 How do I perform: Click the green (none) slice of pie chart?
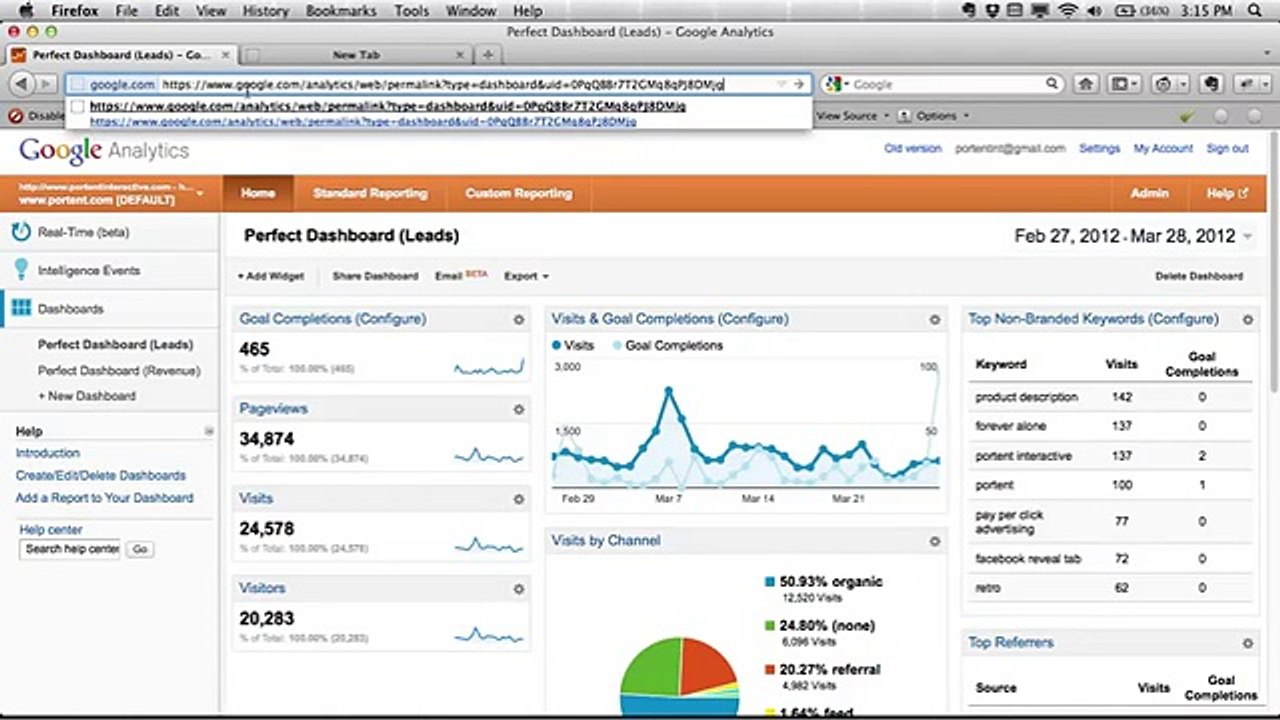652,668
